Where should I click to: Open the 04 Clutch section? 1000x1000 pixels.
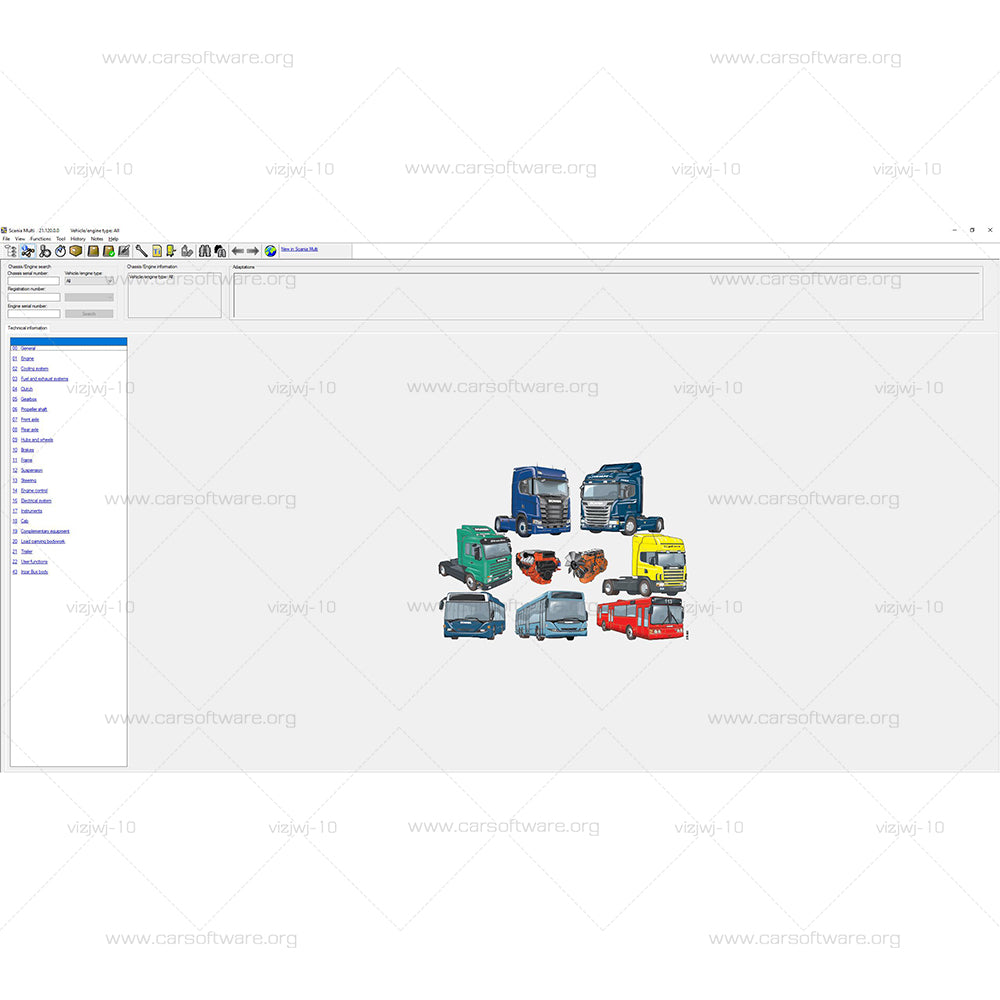[x=22, y=389]
